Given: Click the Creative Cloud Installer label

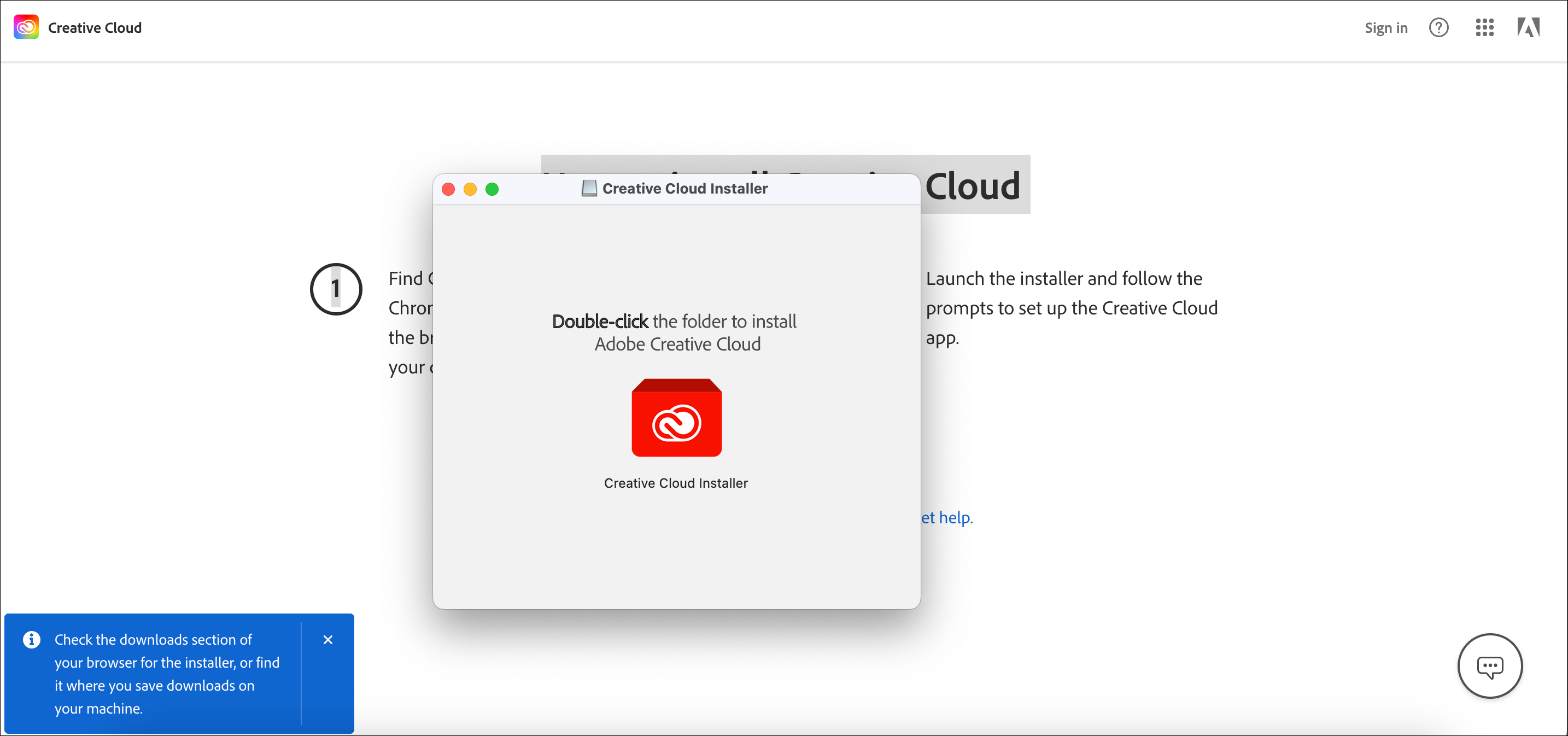Looking at the screenshot, I should [676, 483].
